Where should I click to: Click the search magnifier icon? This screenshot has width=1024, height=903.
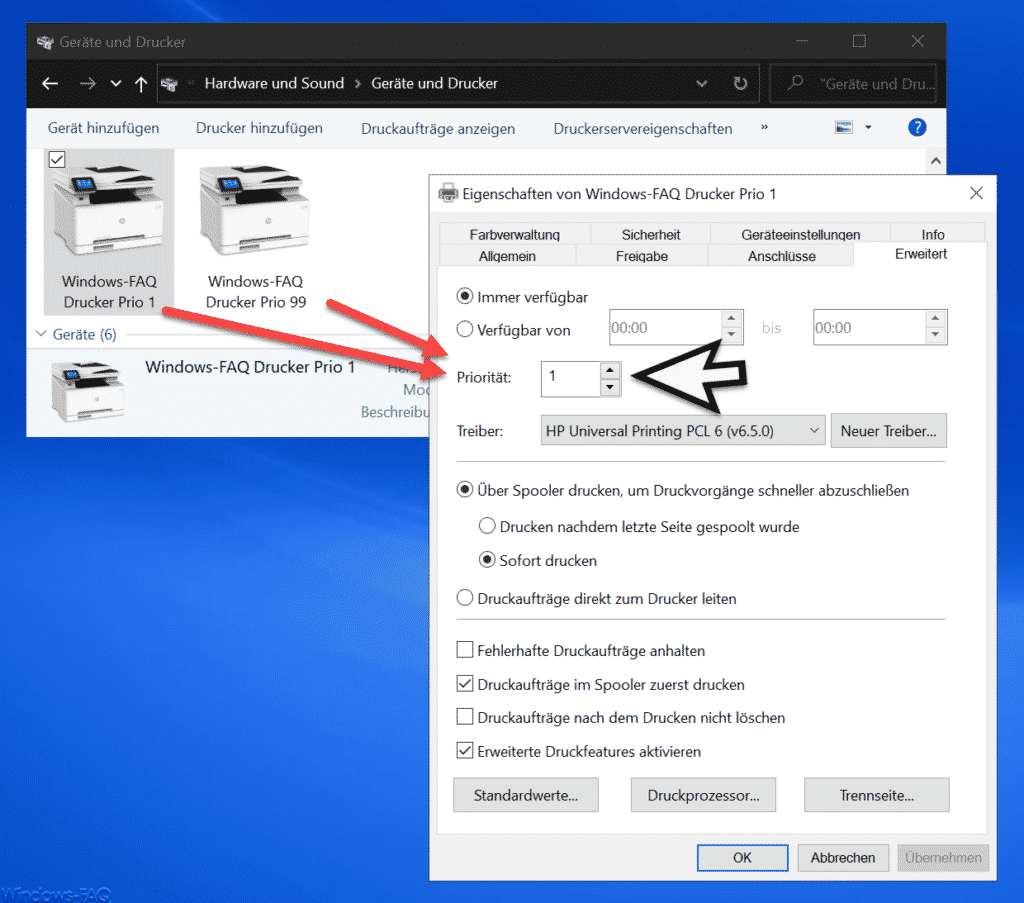[795, 83]
